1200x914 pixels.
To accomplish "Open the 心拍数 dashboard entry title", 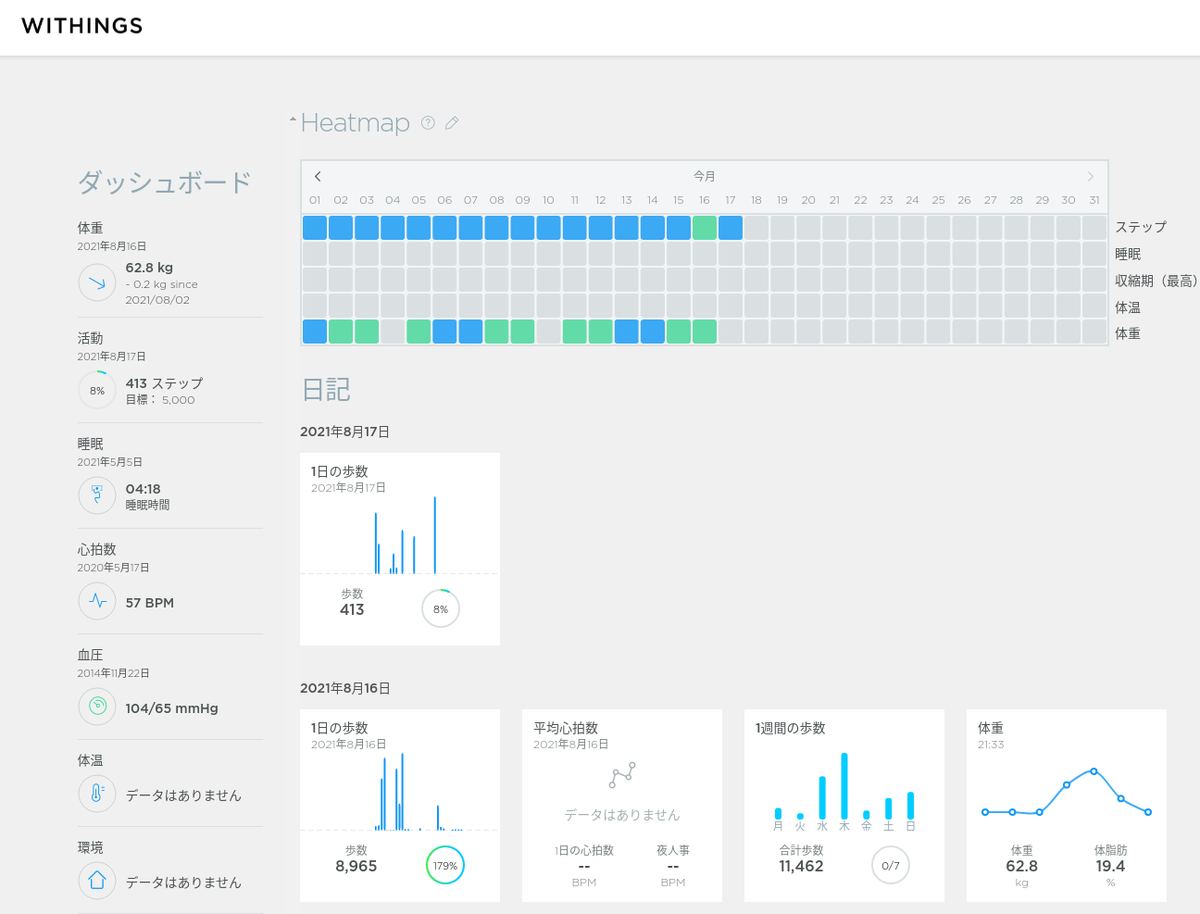I will pos(97,549).
